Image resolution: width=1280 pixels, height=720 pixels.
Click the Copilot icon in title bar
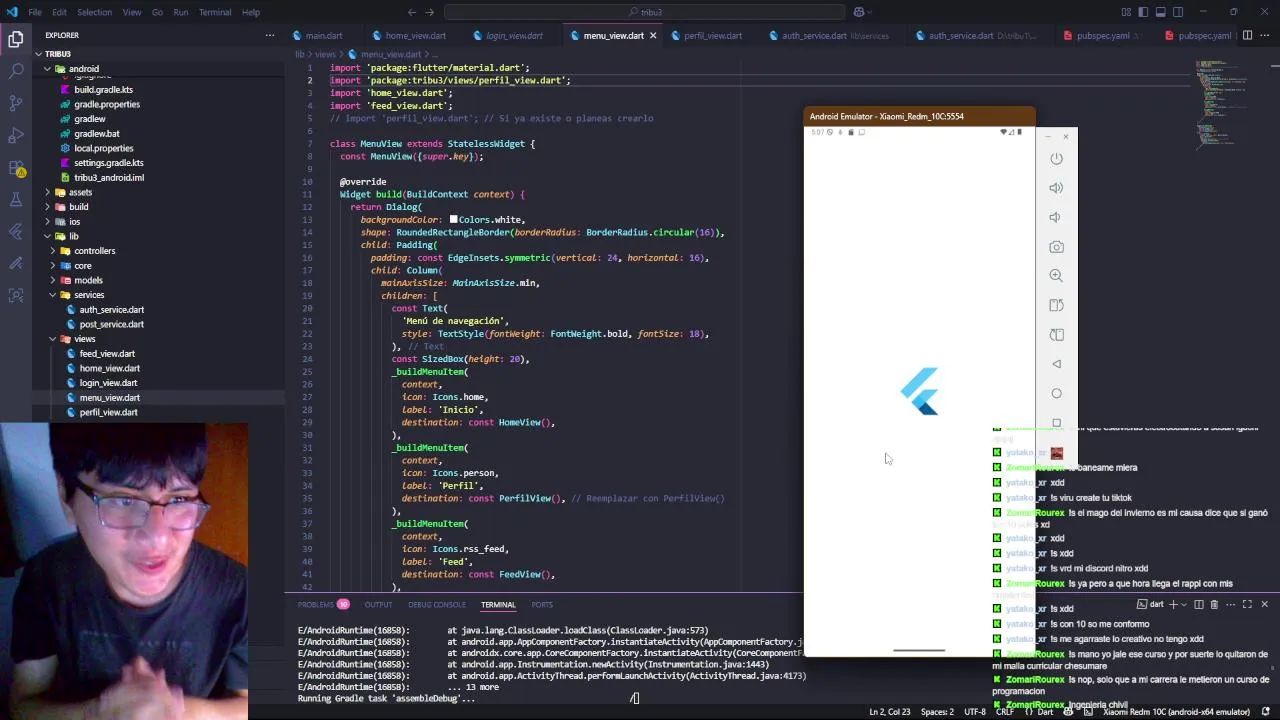pyautogui.click(x=859, y=12)
